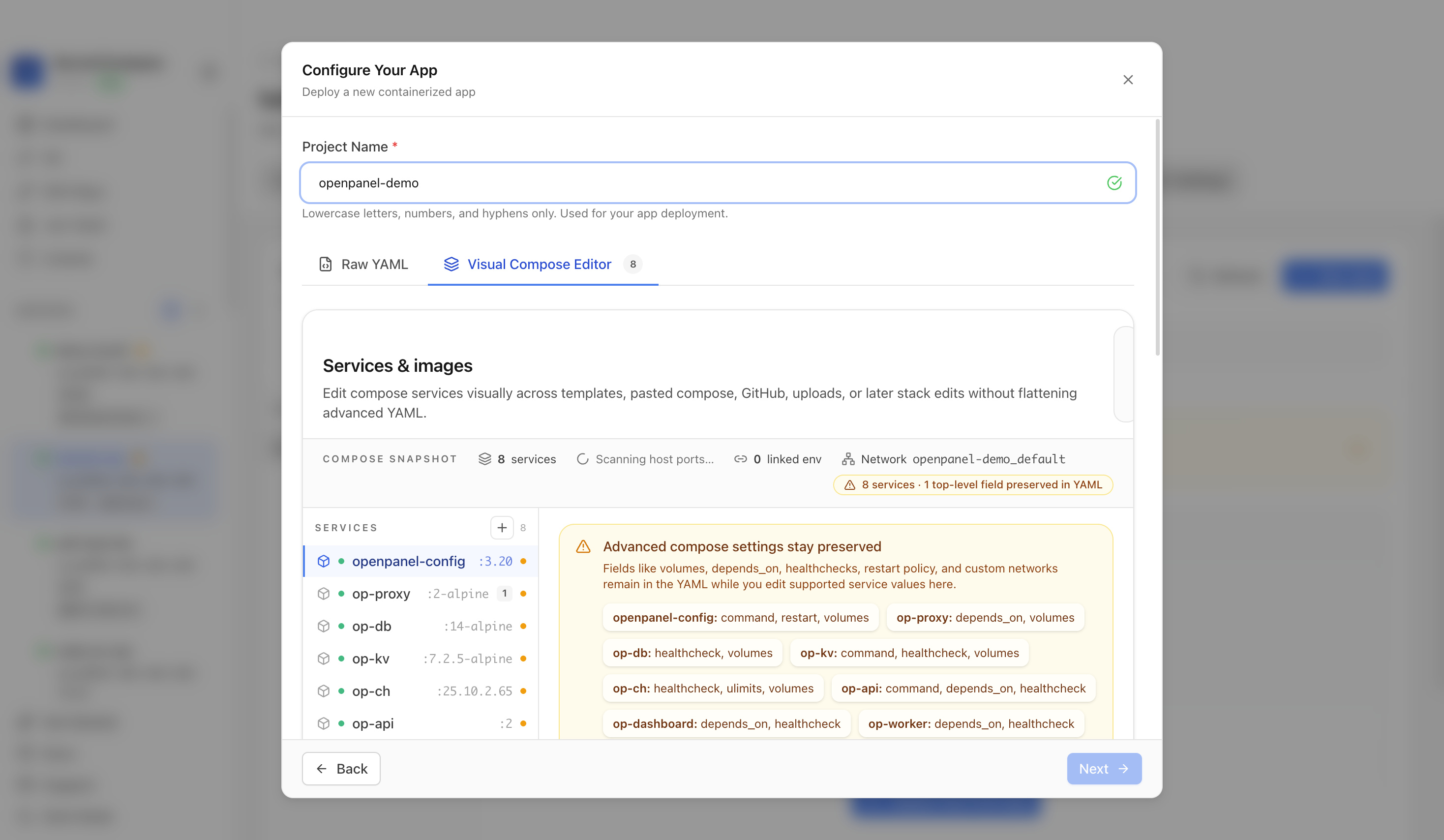This screenshot has width=1444, height=840.
Task: Click the op-proxy depends_on, volumes chip
Action: click(x=985, y=618)
